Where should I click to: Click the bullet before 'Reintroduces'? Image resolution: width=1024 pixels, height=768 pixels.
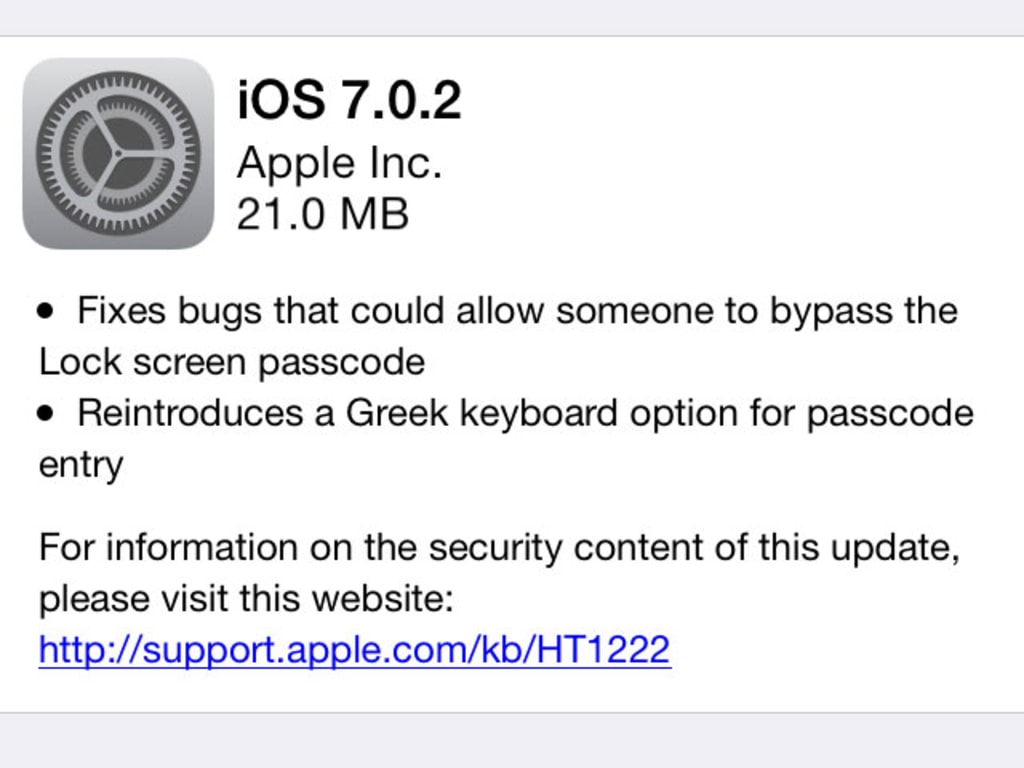coord(46,414)
